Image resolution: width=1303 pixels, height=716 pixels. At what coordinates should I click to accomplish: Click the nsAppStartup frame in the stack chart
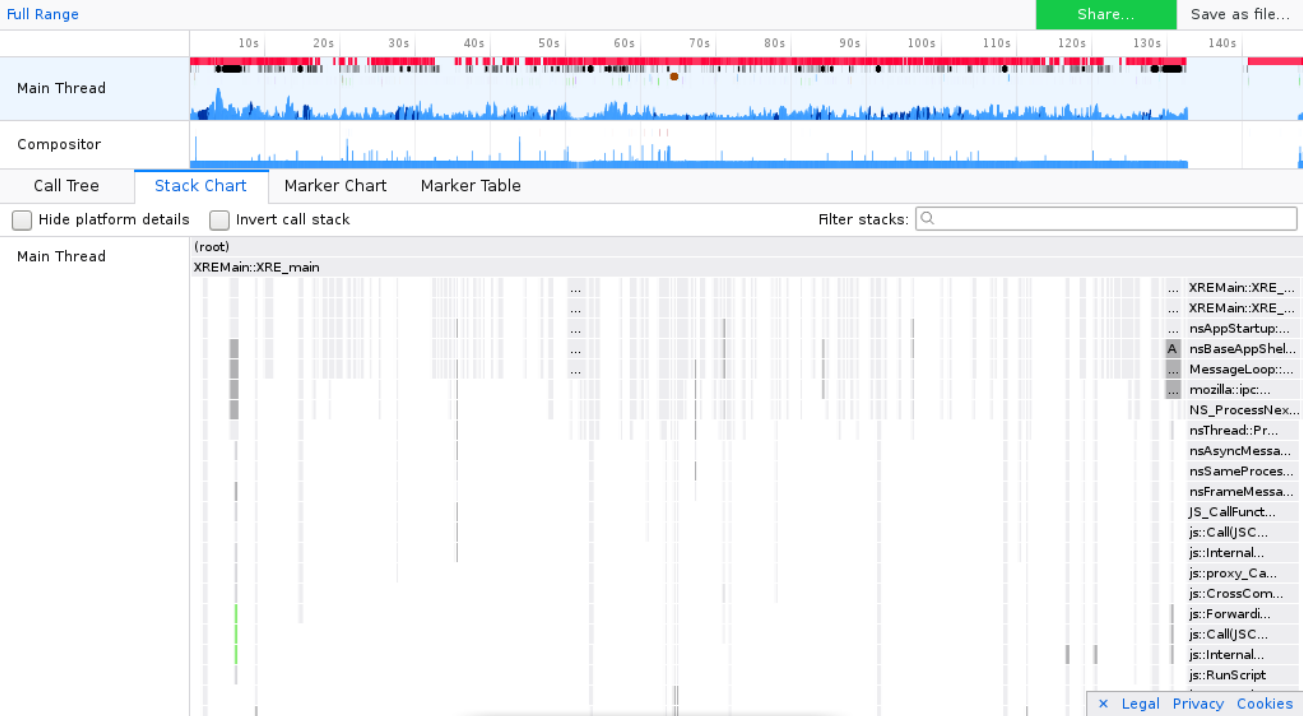click(1240, 329)
